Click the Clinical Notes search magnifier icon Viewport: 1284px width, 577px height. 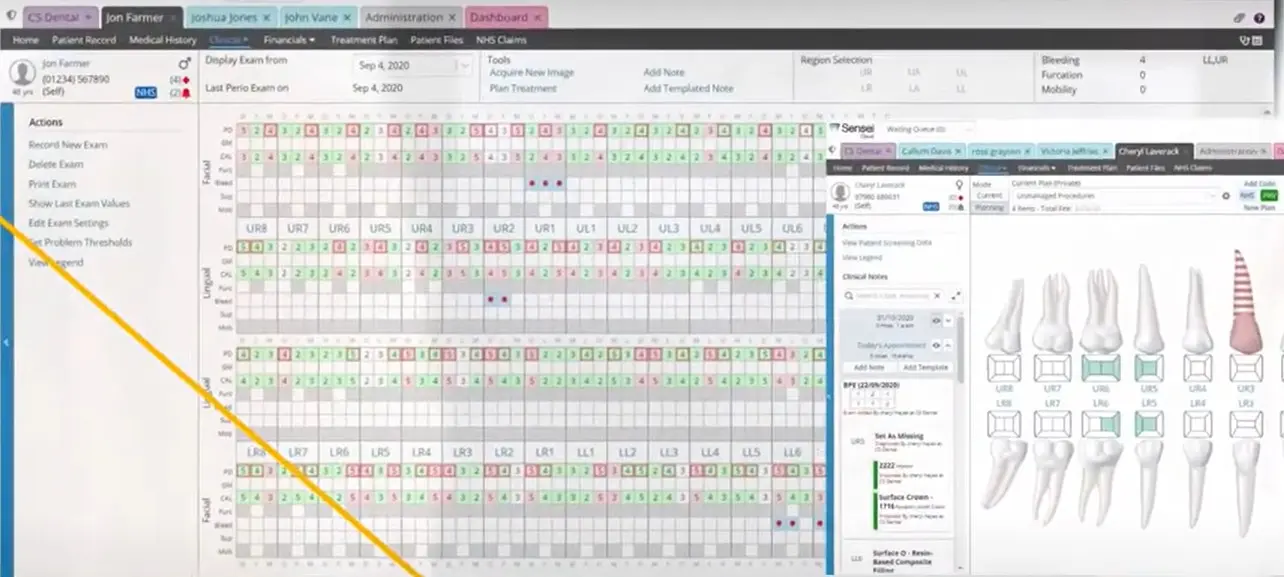pos(848,295)
